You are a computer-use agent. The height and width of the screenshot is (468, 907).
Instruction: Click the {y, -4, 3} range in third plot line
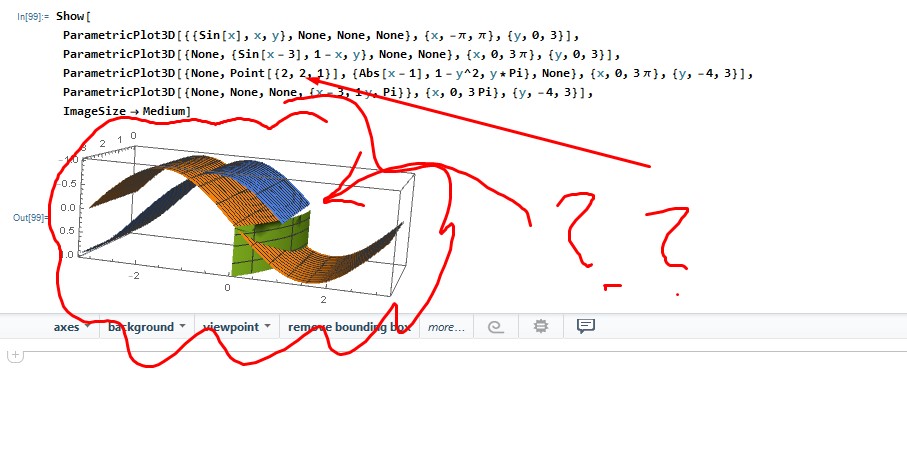coord(712,73)
